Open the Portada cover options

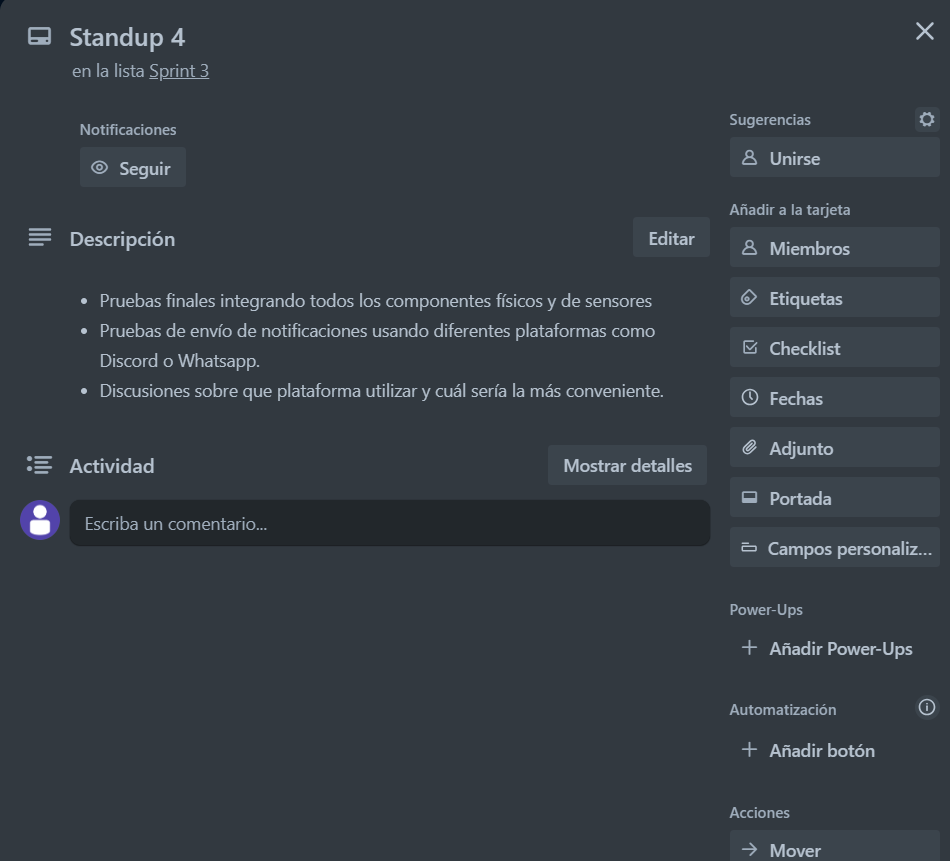[x=834, y=498]
